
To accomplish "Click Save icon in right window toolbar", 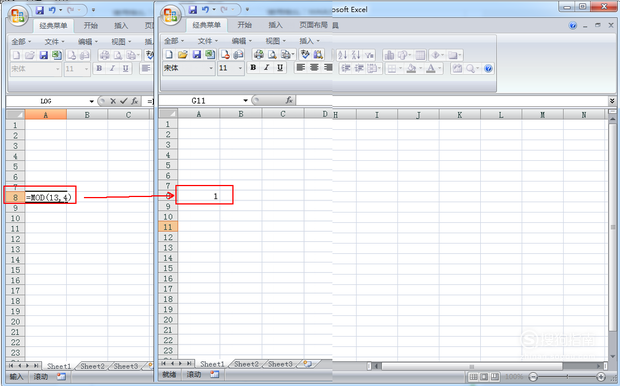I will pos(197,55).
